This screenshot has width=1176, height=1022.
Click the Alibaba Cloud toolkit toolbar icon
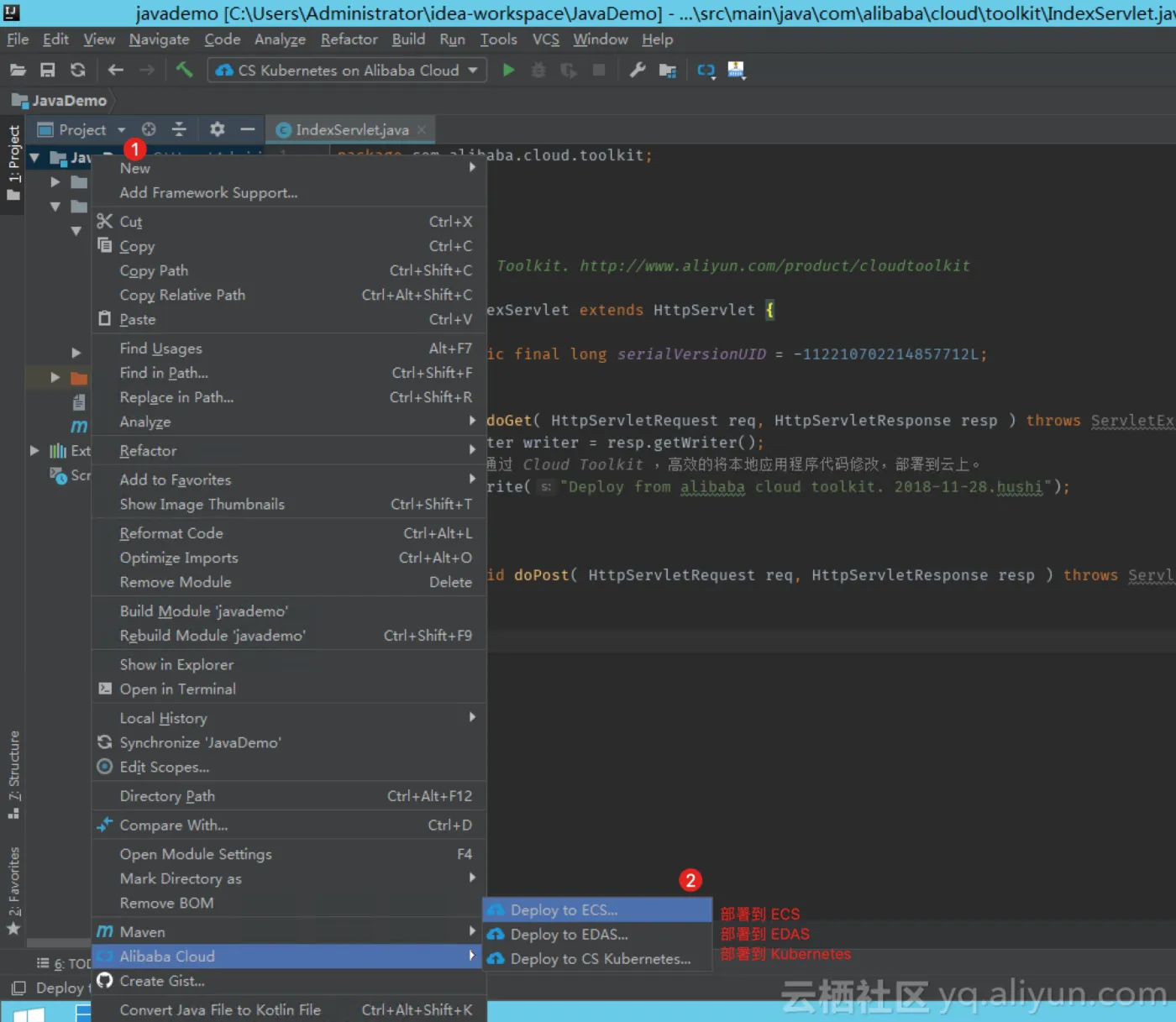click(x=706, y=71)
